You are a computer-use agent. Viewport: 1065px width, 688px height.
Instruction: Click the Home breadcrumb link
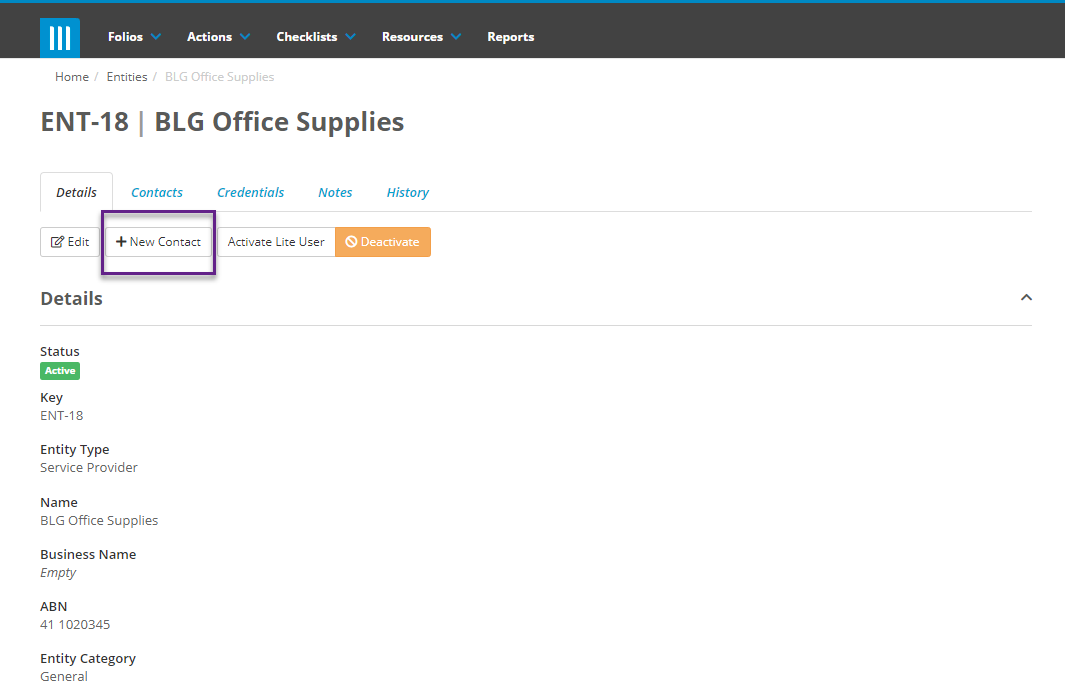click(71, 76)
